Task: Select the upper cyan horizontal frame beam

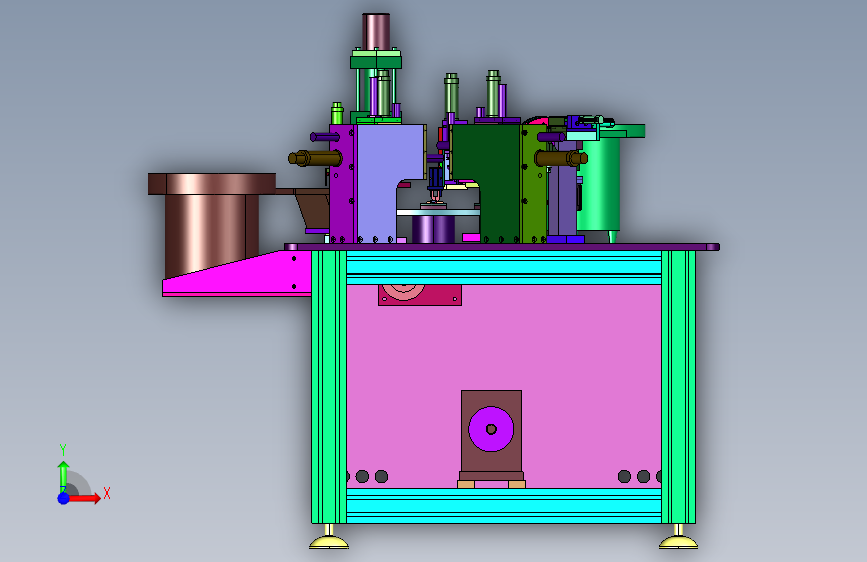Action: tap(504, 267)
